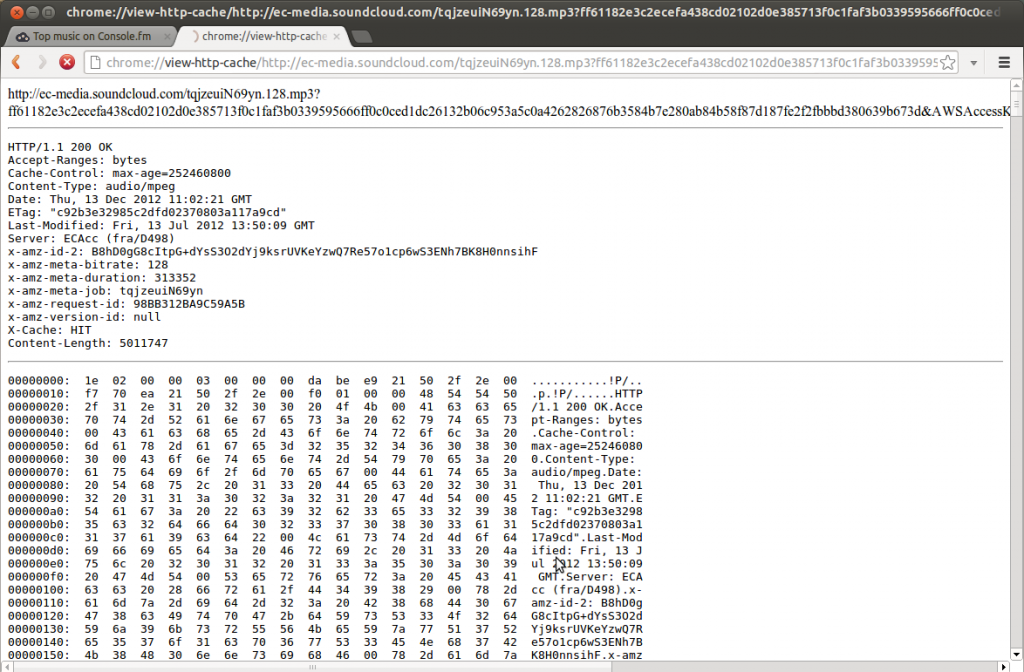Click the ASCII column text "Yj9ksrUVKeYzwQ7R"
Viewport: 1024px width, 672px height.
coord(586,629)
